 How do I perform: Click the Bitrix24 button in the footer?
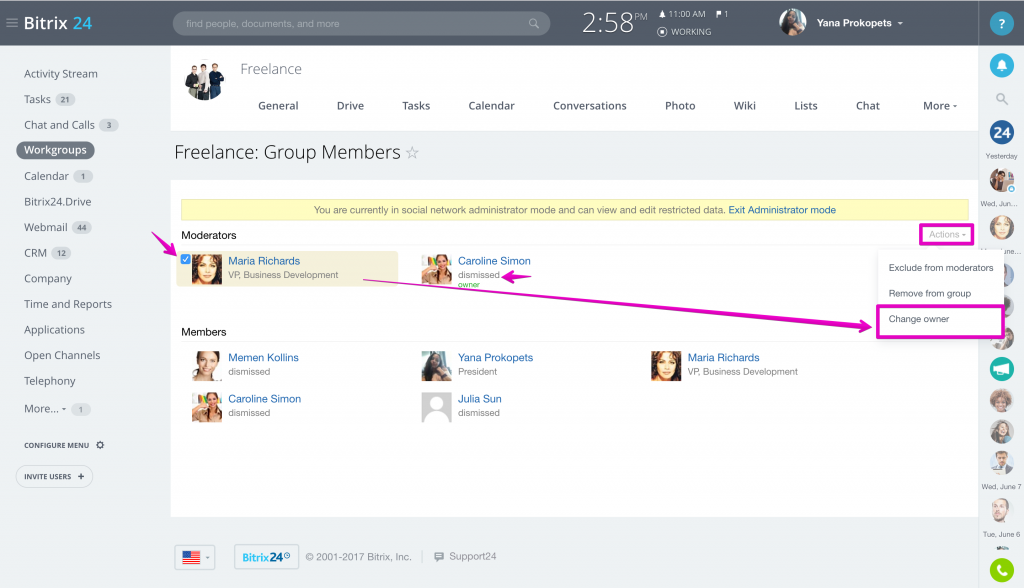coord(266,557)
